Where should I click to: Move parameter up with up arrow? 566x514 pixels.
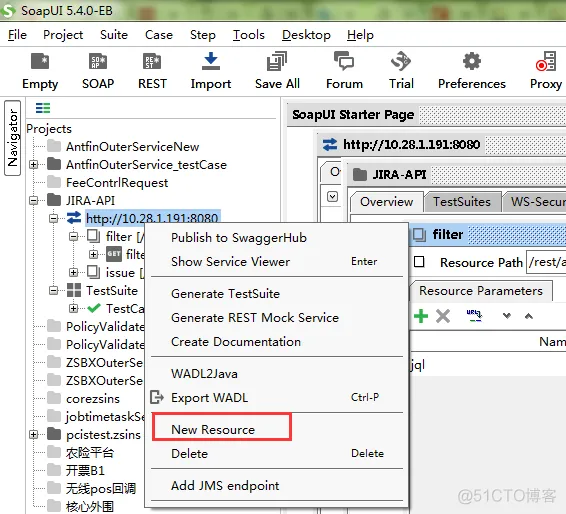(529, 316)
